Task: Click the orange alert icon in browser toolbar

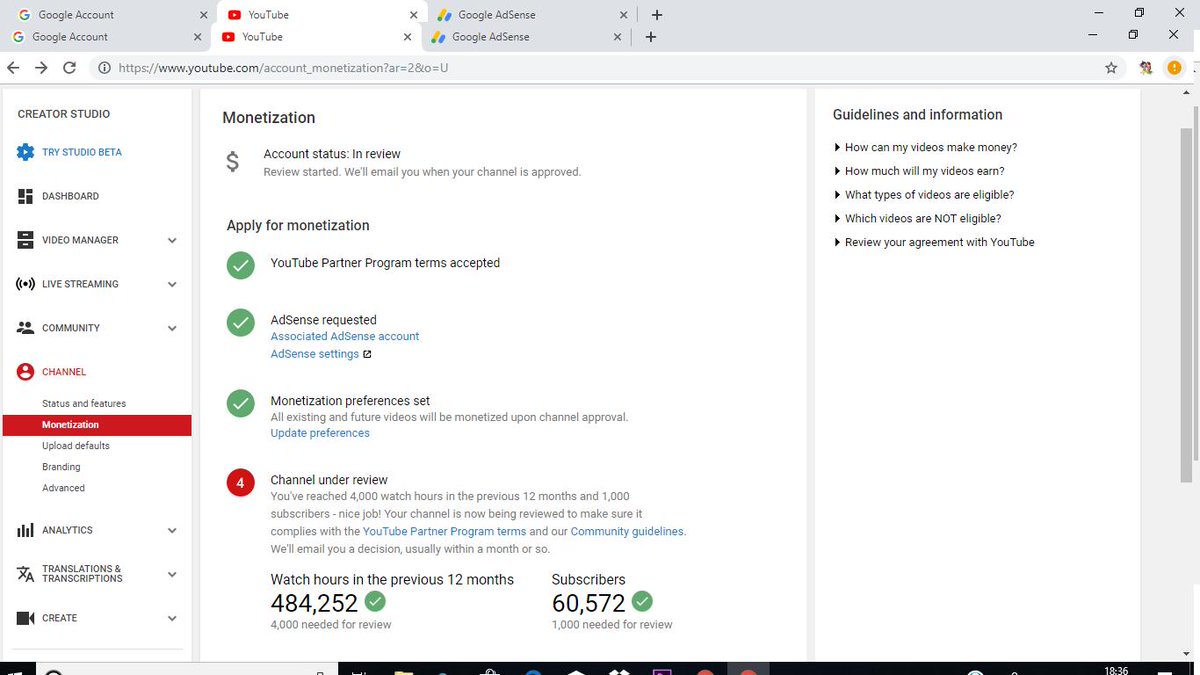Action: [1174, 68]
